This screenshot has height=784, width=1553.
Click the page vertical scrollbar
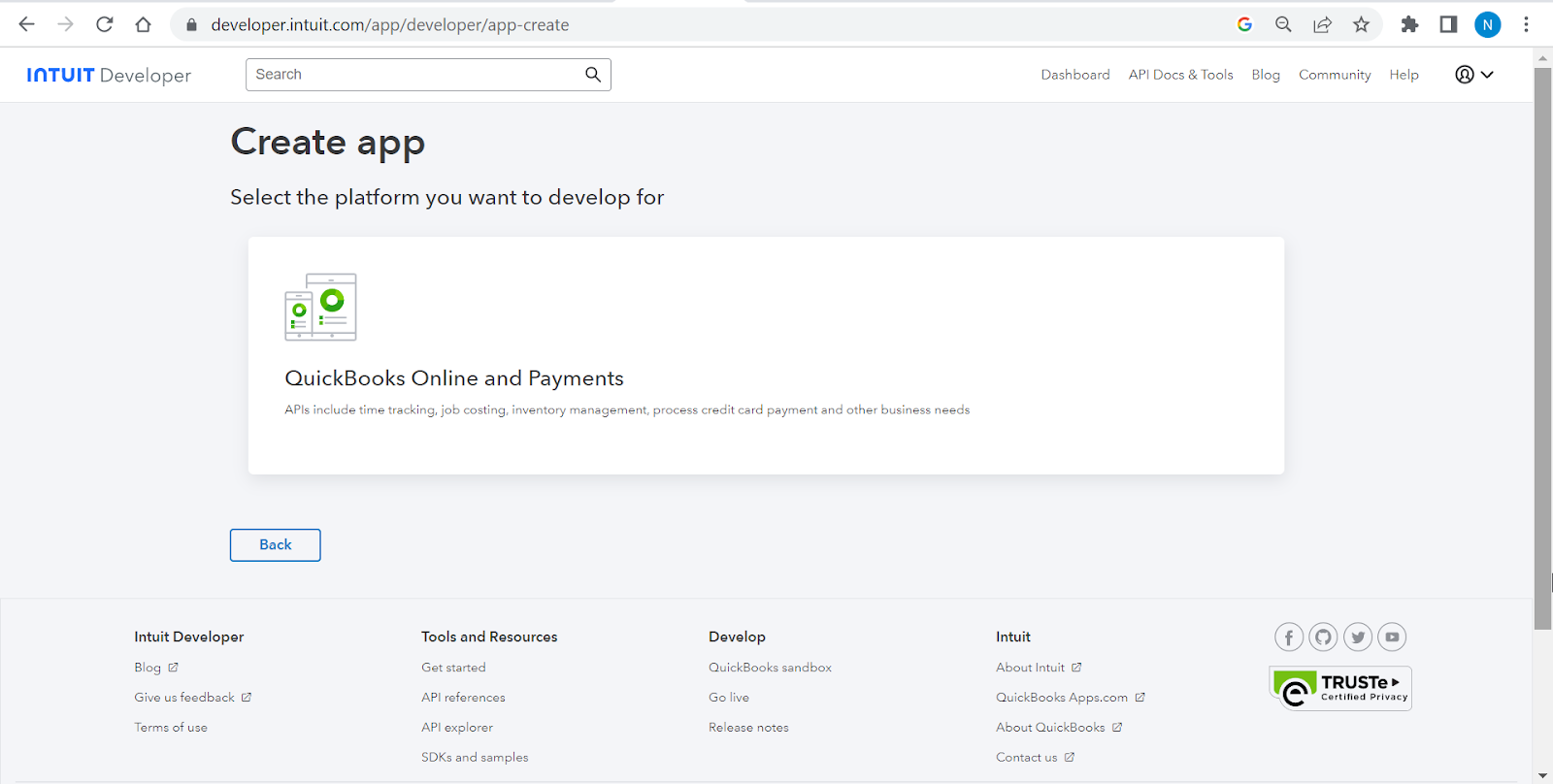click(1542, 348)
